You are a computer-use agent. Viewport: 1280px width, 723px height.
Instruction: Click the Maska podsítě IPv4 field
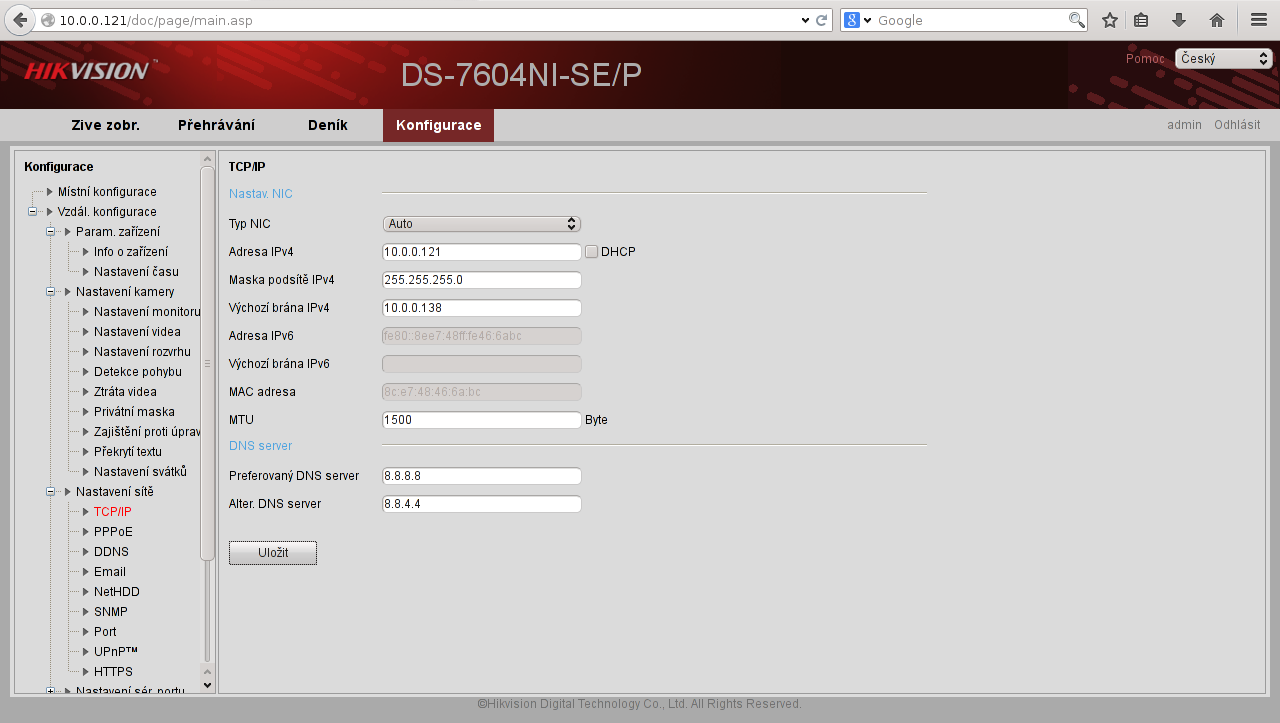tap(482, 280)
